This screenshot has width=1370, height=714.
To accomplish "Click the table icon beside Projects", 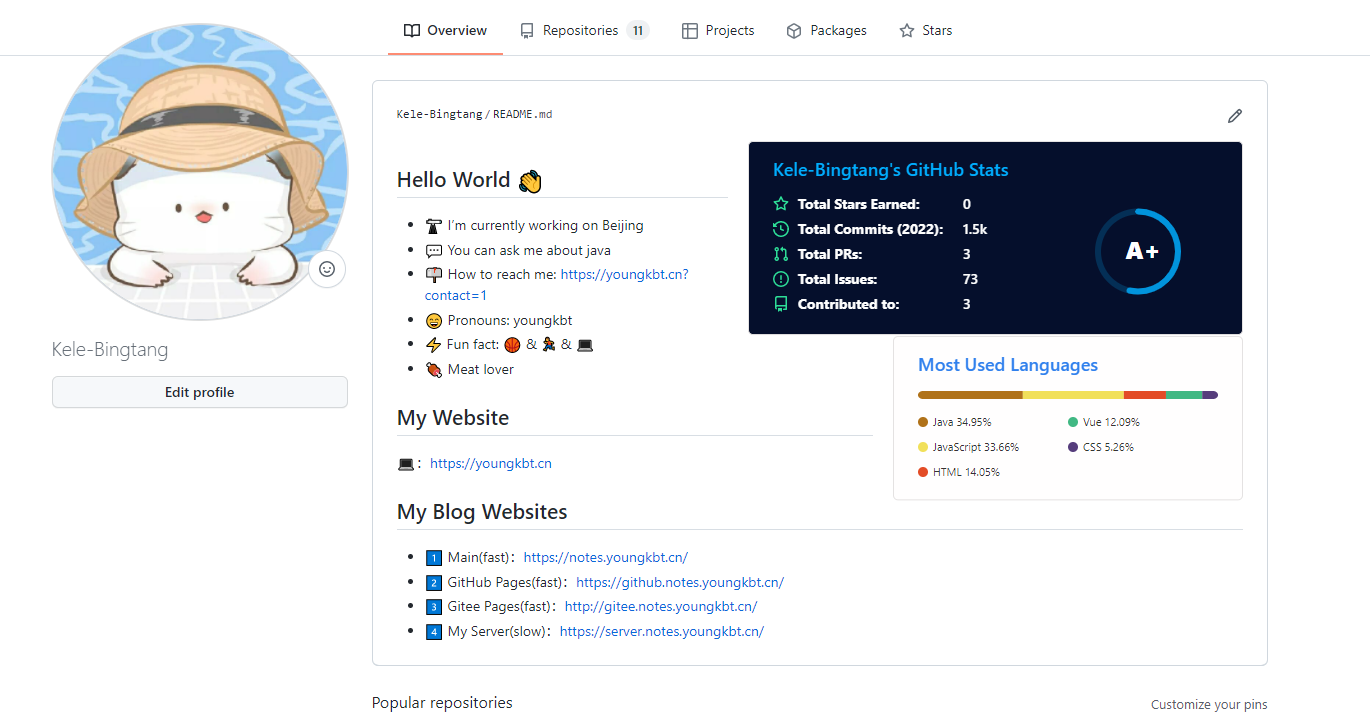I will point(690,31).
